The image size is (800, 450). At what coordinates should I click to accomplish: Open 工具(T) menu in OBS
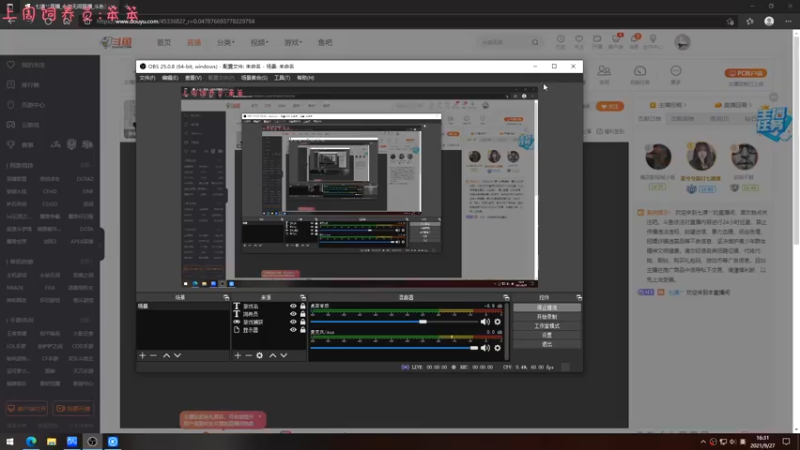(x=282, y=78)
